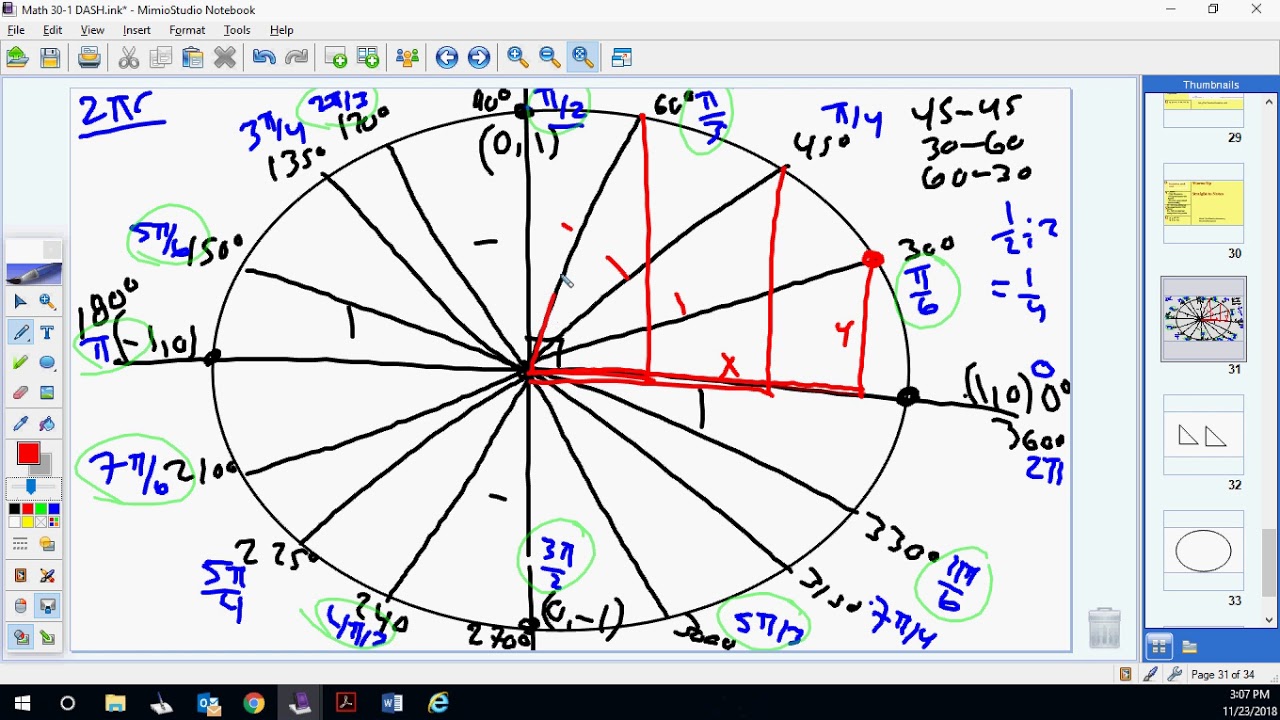This screenshot has height=720, width=1280.
Task: Click the Delete X icon in toolbar
Action: [x=225, y=58]
